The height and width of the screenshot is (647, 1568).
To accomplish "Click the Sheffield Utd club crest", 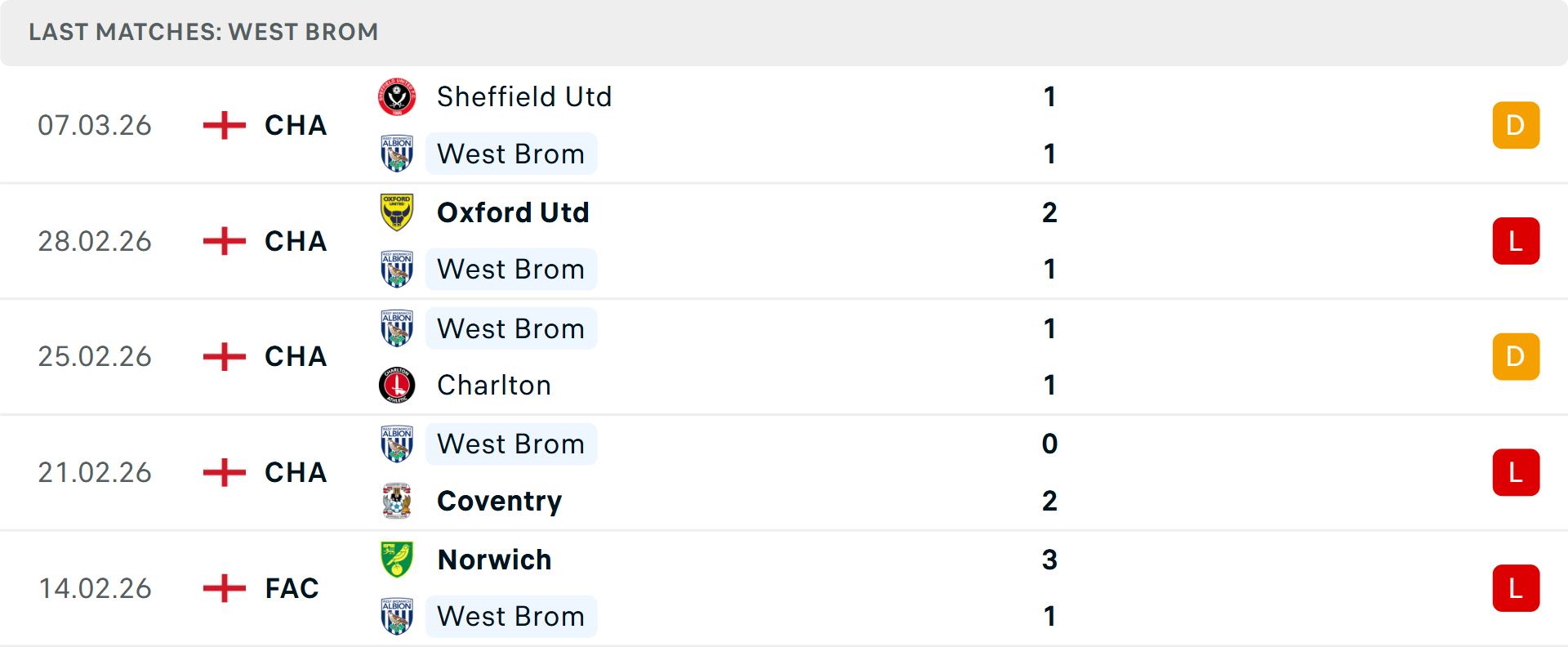I will pyautogui.click(x=398, y=96).
